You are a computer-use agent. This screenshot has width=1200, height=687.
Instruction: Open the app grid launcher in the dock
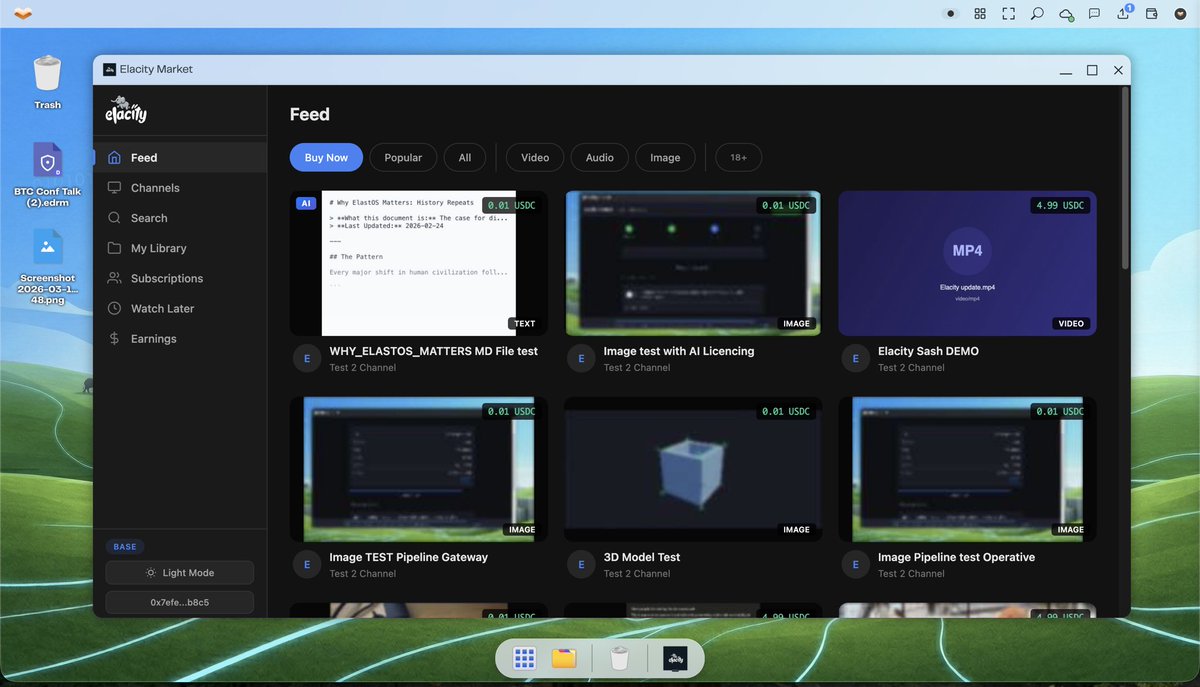click(524, 658)
